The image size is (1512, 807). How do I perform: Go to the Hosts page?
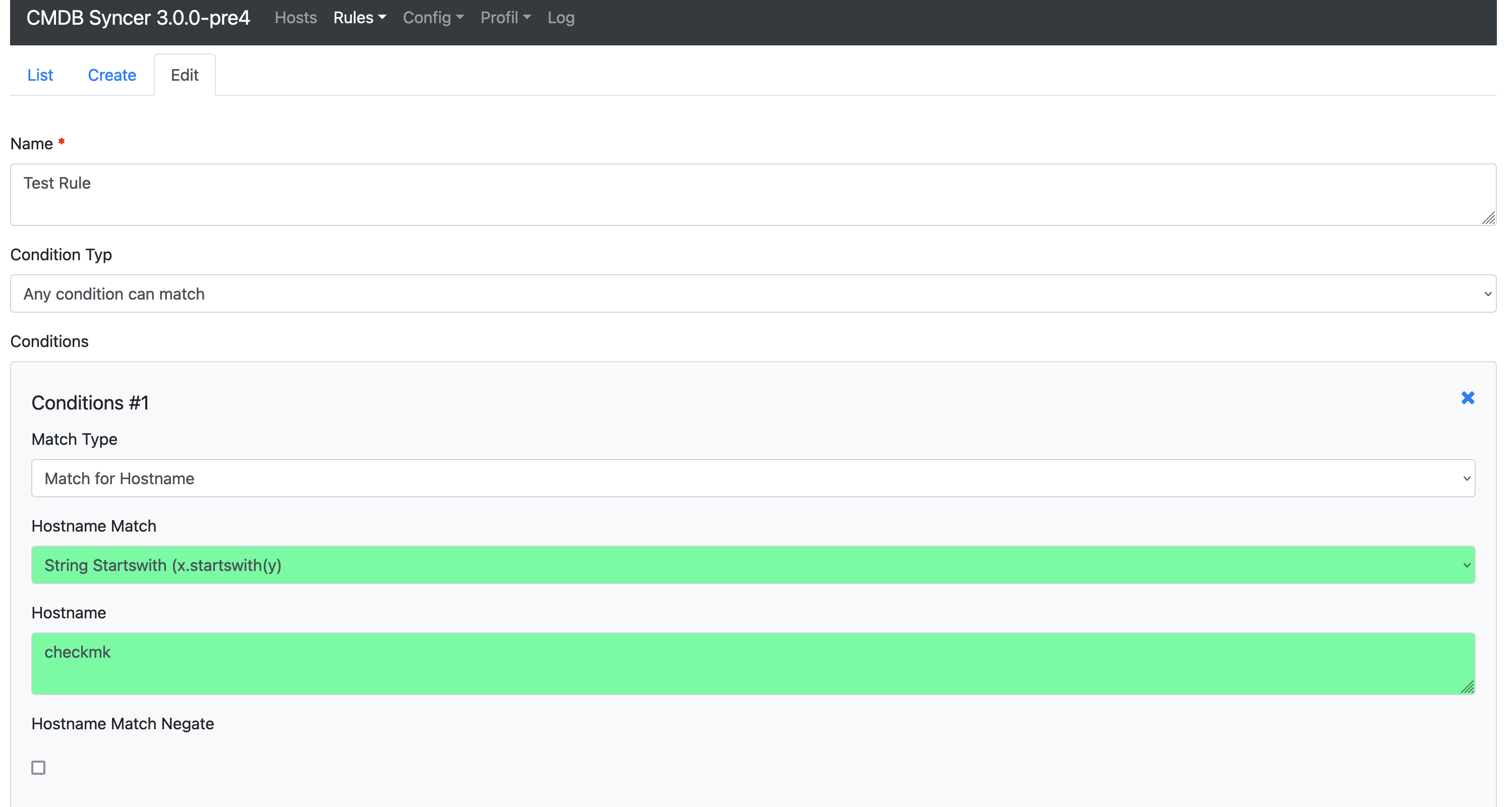(x=296, y=18)
